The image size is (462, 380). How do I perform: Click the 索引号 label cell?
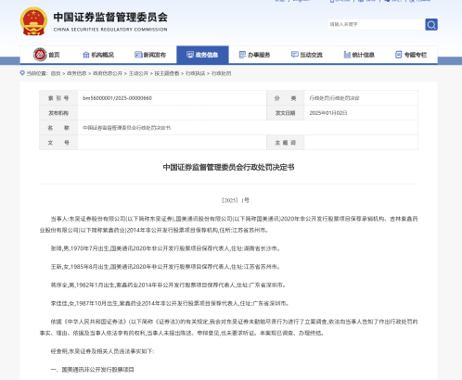(58, 98)
